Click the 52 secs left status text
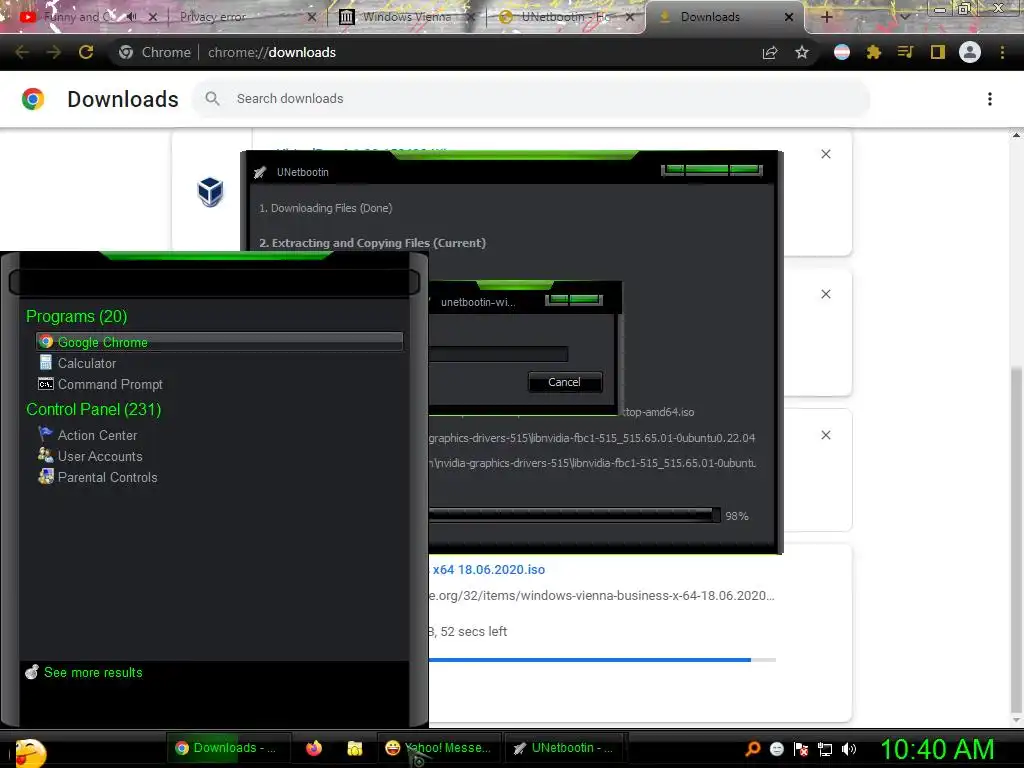The image size is (1024, 768). coord(473,632)
